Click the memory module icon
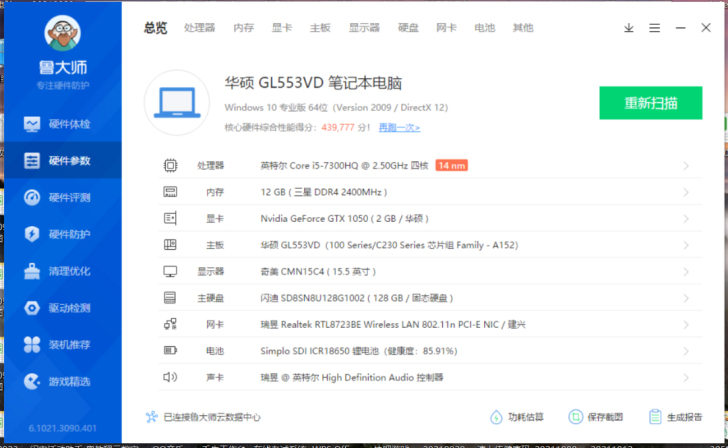Viewport: 728px width, 448px height. coord(170,192)
